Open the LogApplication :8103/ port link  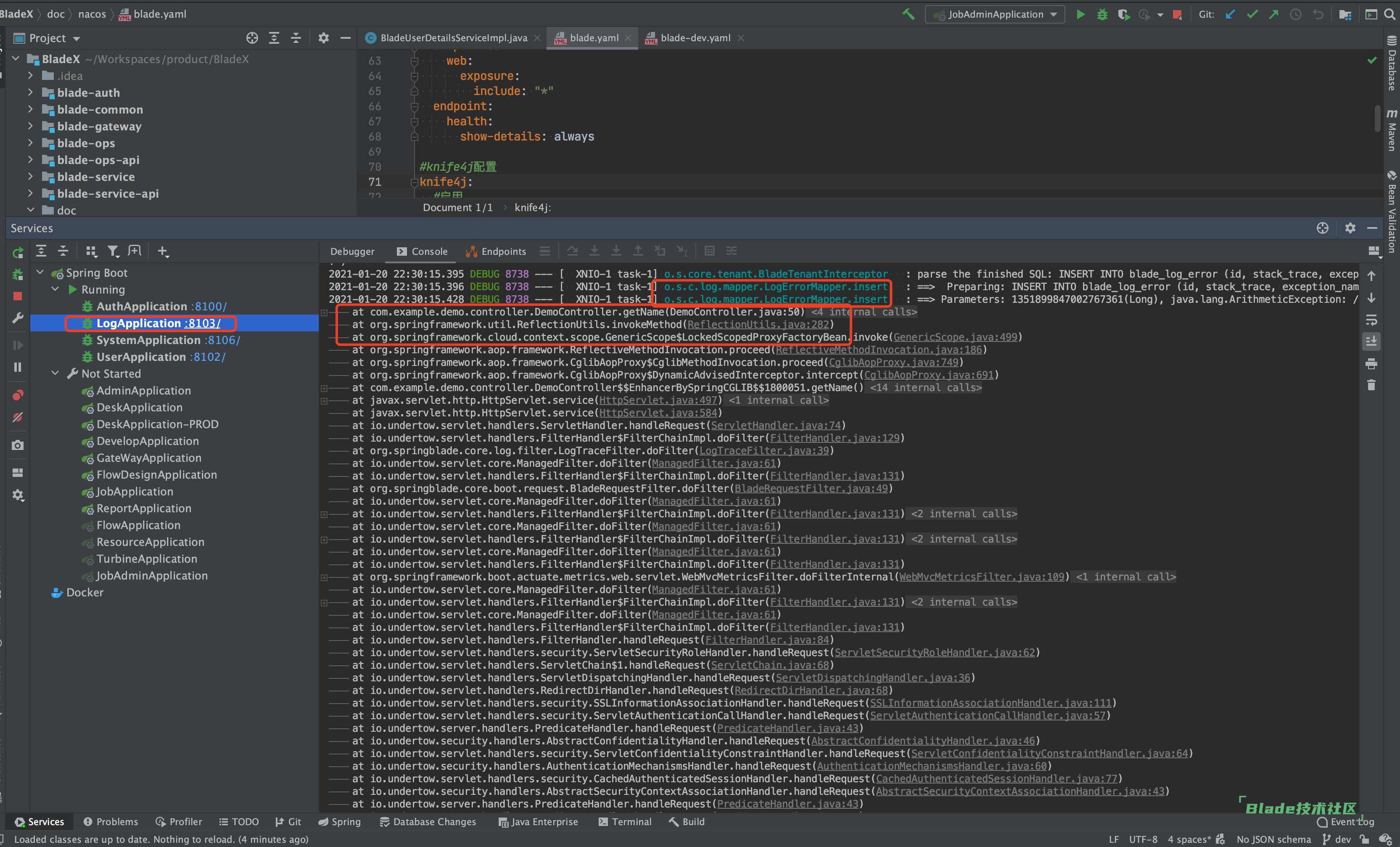(202, 323)
